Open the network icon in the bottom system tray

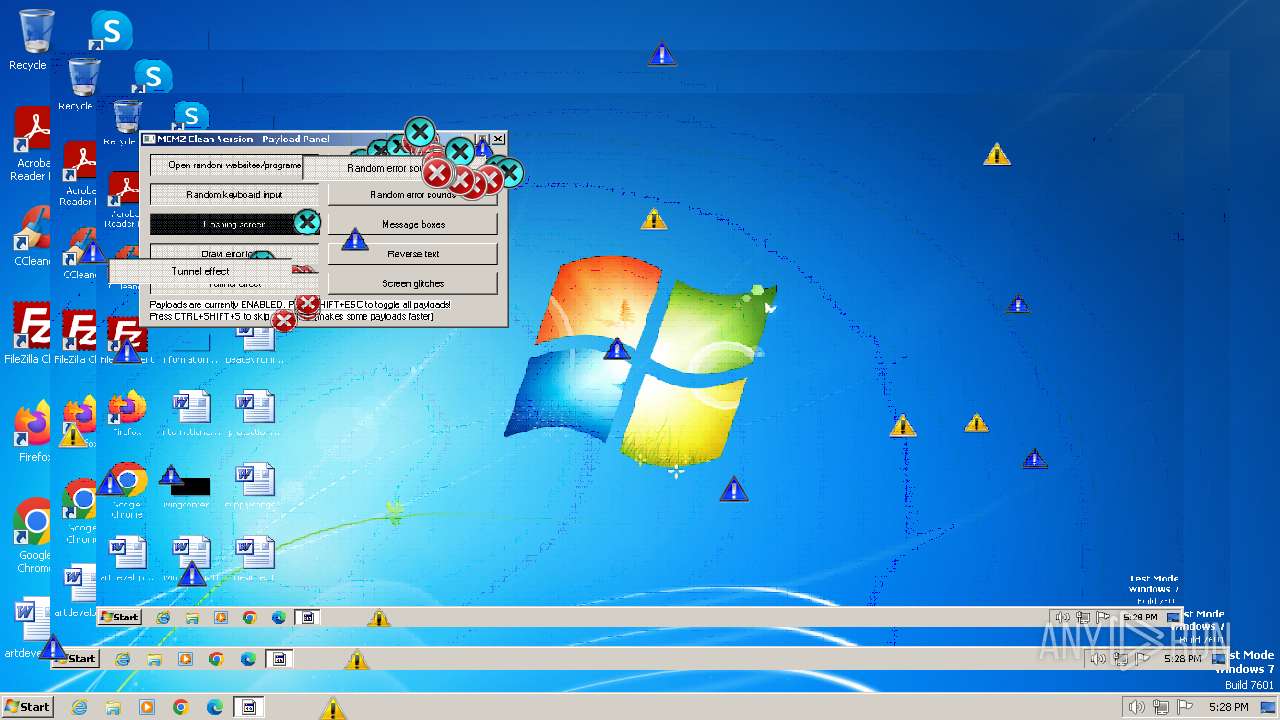pos(1161,707)
